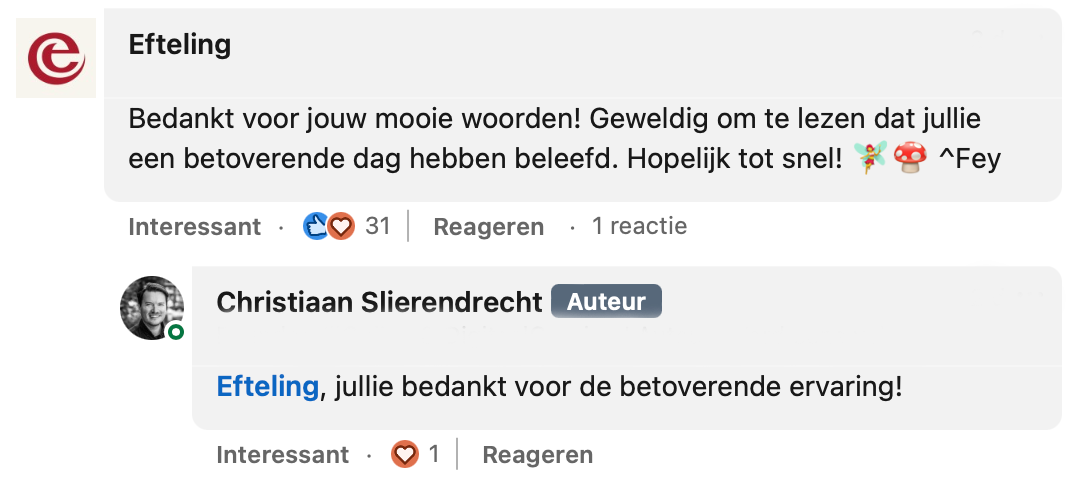Click the heart reaction icon in Christiaan's reply

pos(404,455)
